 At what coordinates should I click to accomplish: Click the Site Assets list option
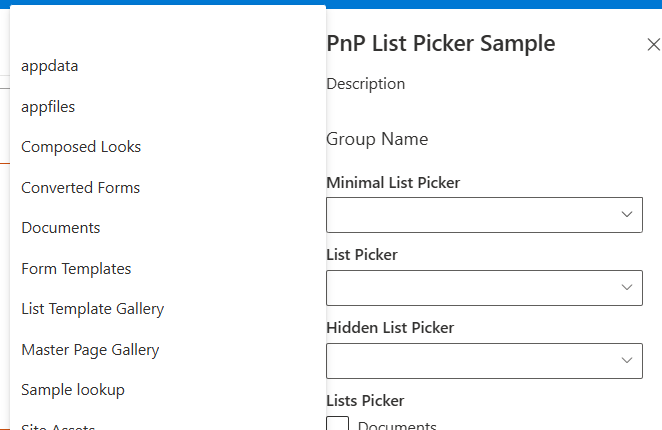coord(58,426)
